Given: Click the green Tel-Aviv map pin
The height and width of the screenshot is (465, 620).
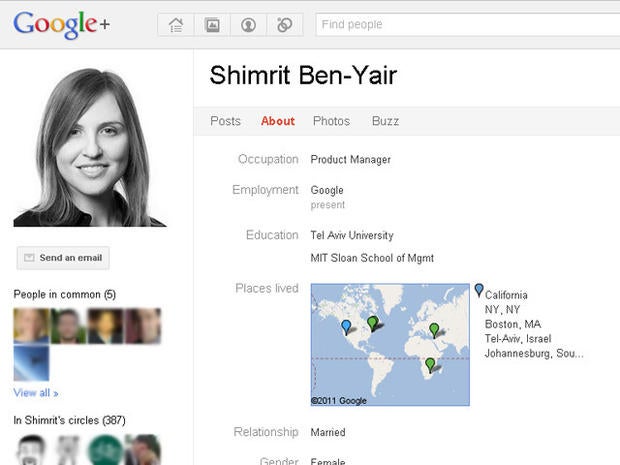Looking at the screenshot, I should pos(434,331).
